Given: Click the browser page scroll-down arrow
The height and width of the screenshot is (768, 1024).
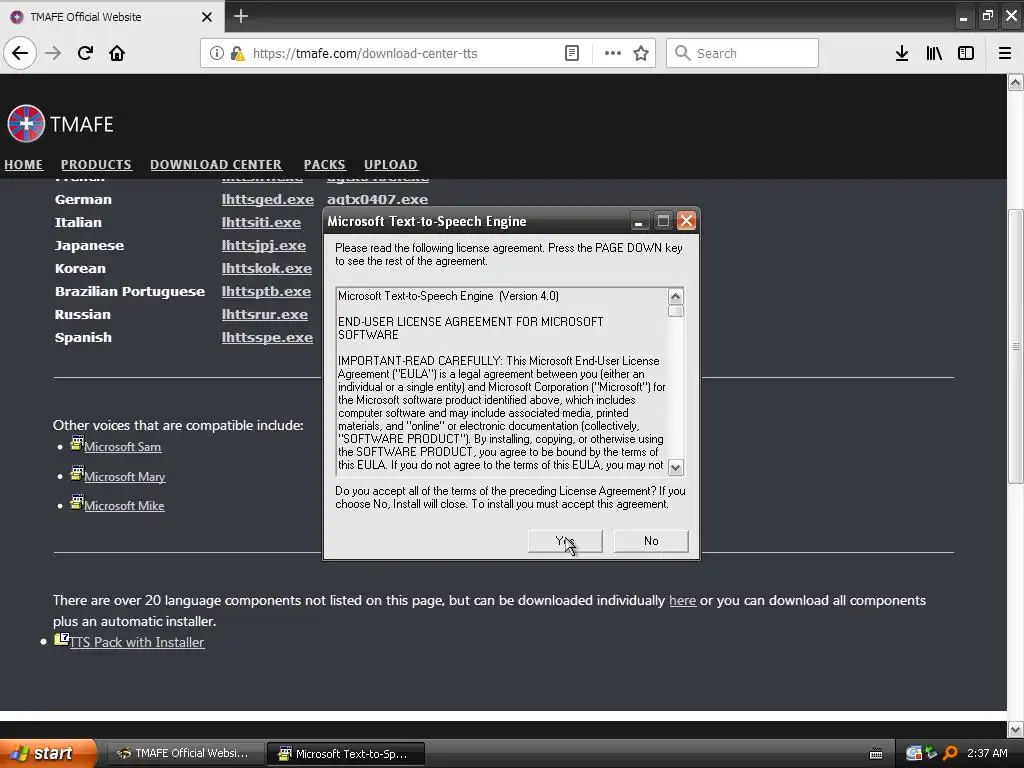Looking at the screenshot, I should tap(1016, 729).
